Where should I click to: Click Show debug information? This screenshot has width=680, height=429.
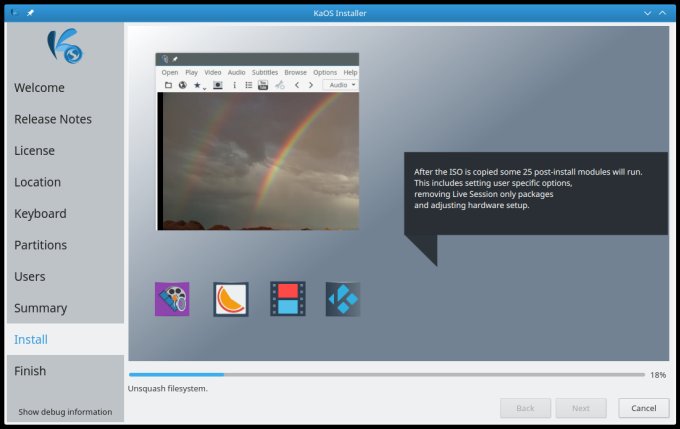(x=65, y=411)
